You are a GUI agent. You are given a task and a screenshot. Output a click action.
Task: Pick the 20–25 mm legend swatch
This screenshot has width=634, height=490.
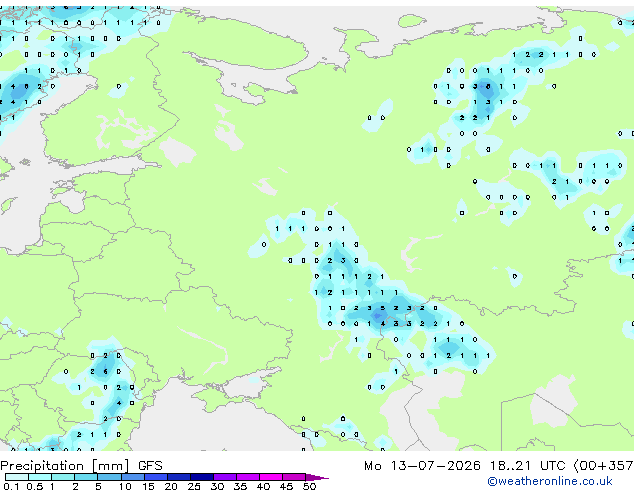[179, 477]
